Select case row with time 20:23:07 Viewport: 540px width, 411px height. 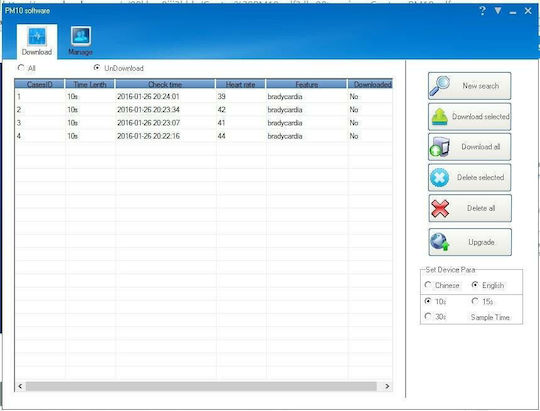point(203,123)
